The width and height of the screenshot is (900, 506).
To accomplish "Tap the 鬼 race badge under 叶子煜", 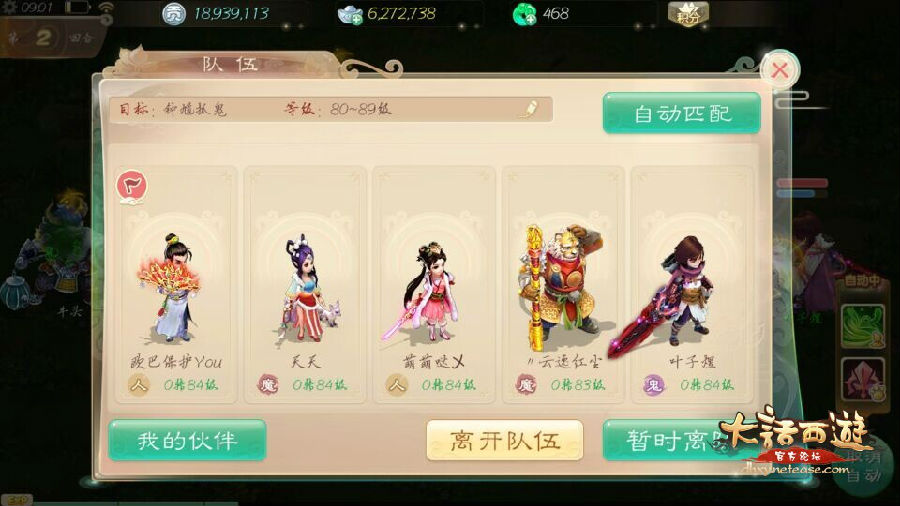I will pyautogui.click(x=654, y=385).
